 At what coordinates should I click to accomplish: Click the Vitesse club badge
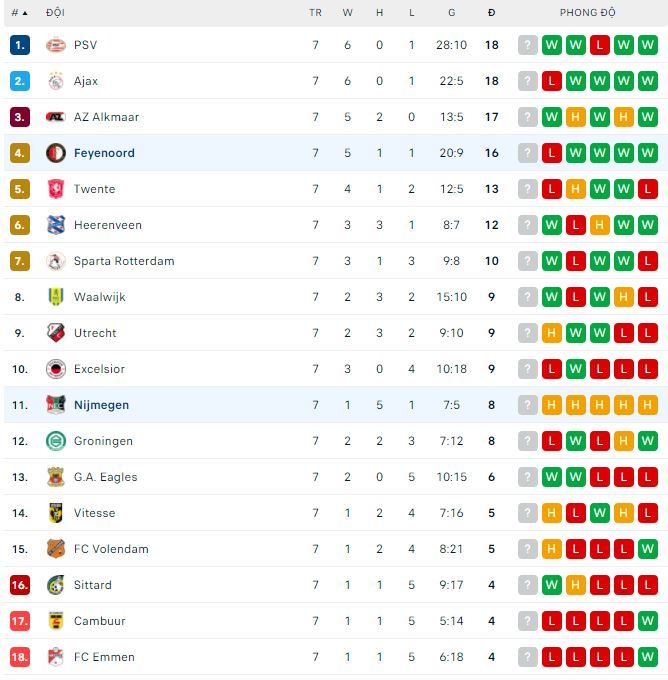coord(56,513)
